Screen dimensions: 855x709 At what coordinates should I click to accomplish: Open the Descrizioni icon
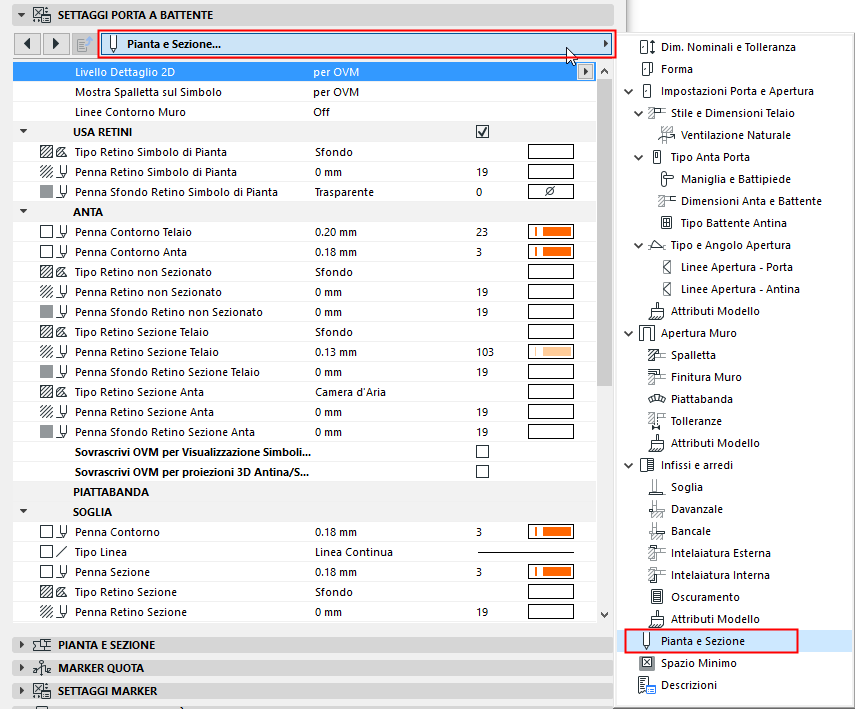click(x=647, y=685)
